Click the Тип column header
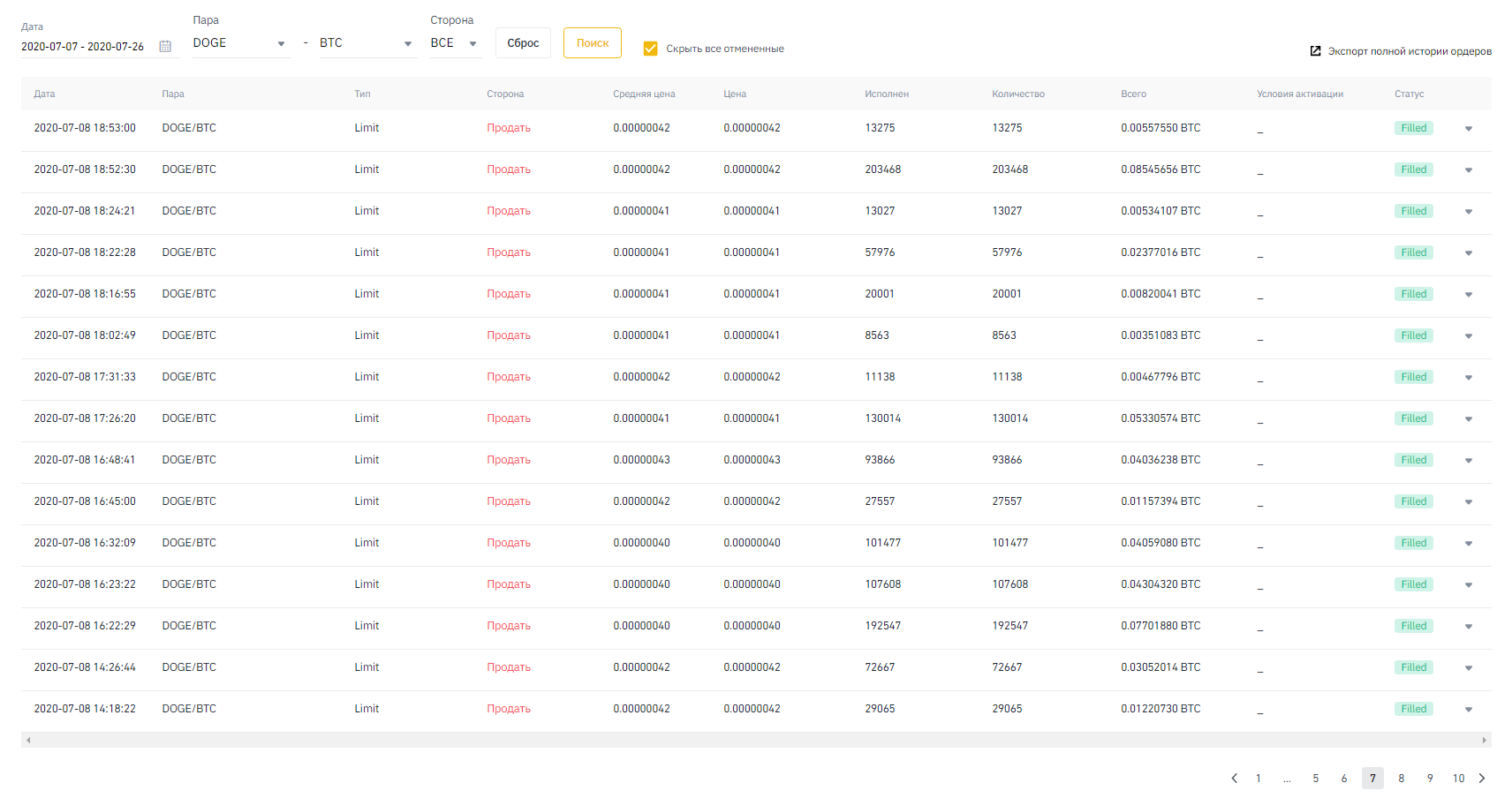1512x798 pixels. pos(363,94)
